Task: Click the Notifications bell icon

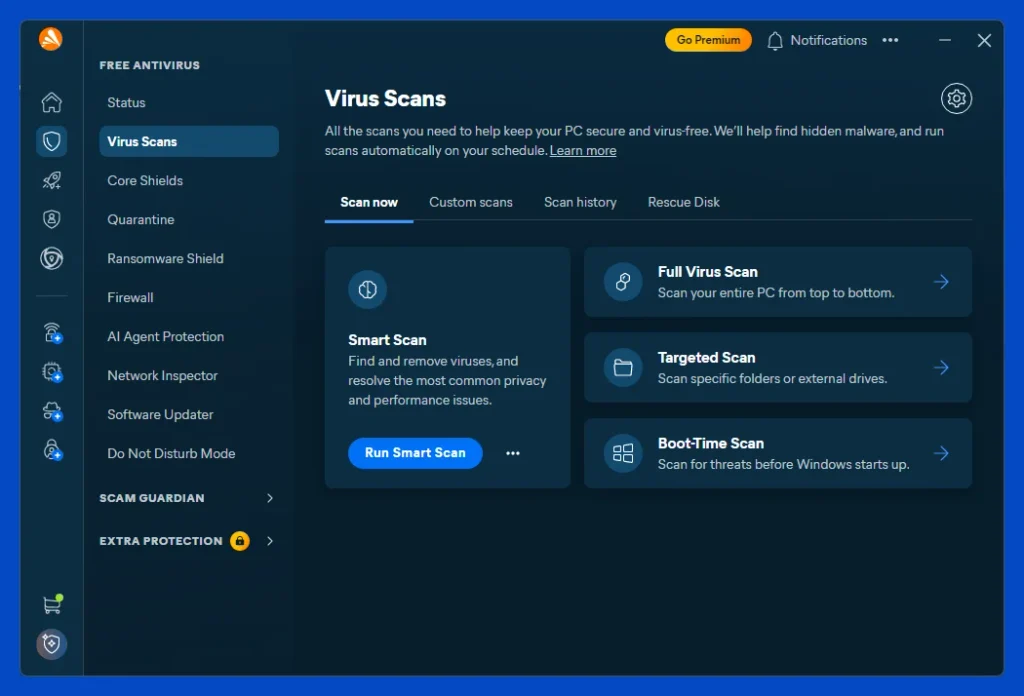Action: point(775,40)
